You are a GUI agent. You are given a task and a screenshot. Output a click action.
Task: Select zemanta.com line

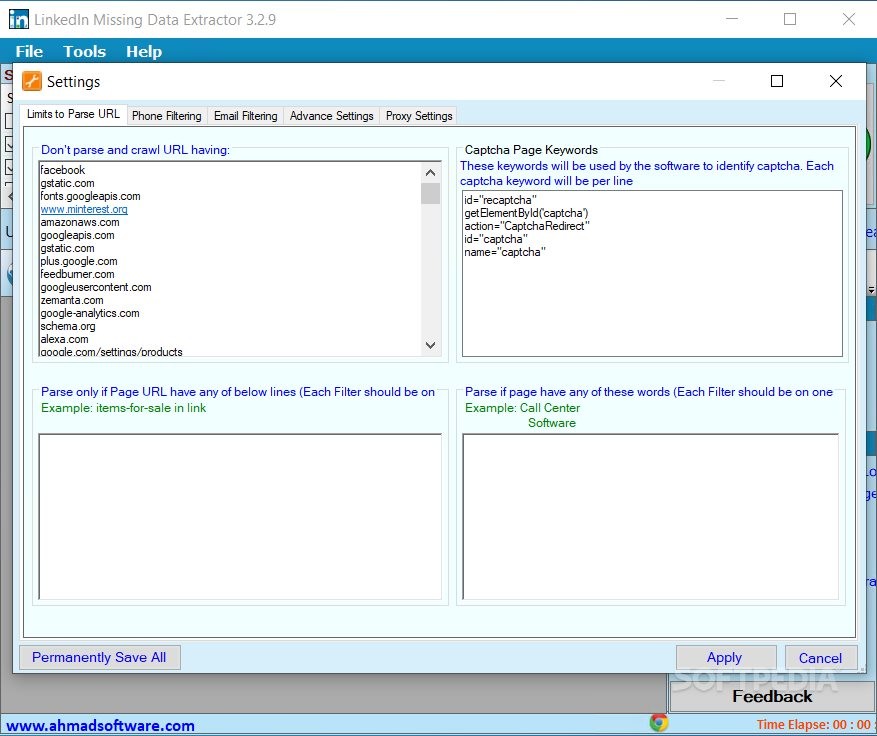tap(72, 300)
